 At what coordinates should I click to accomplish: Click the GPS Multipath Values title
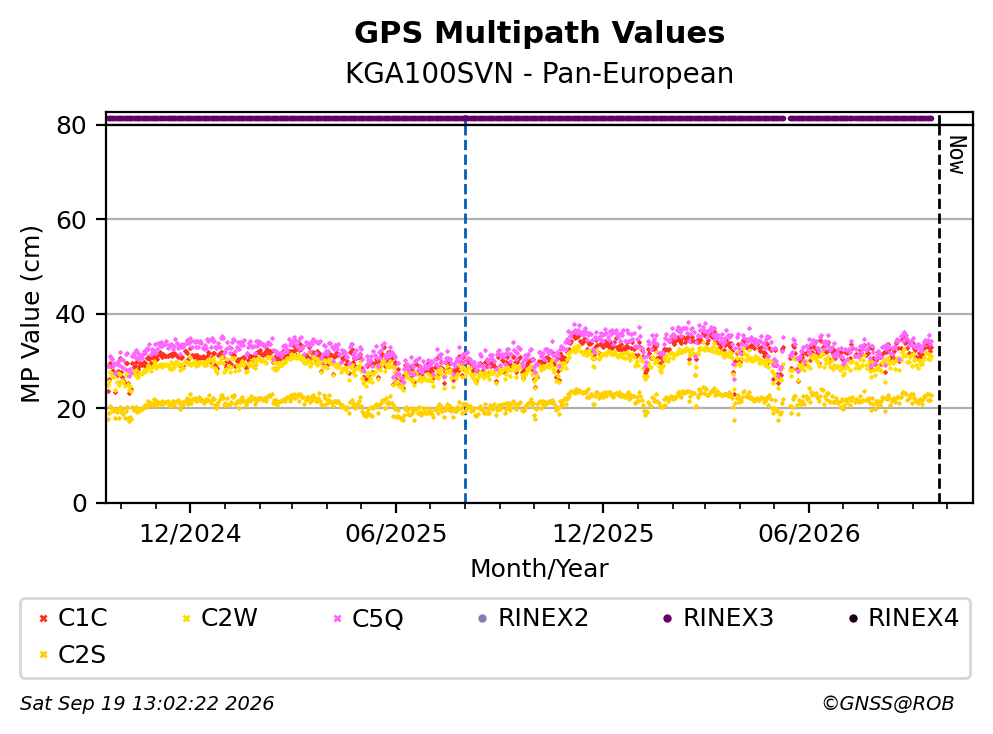(540, 33)
